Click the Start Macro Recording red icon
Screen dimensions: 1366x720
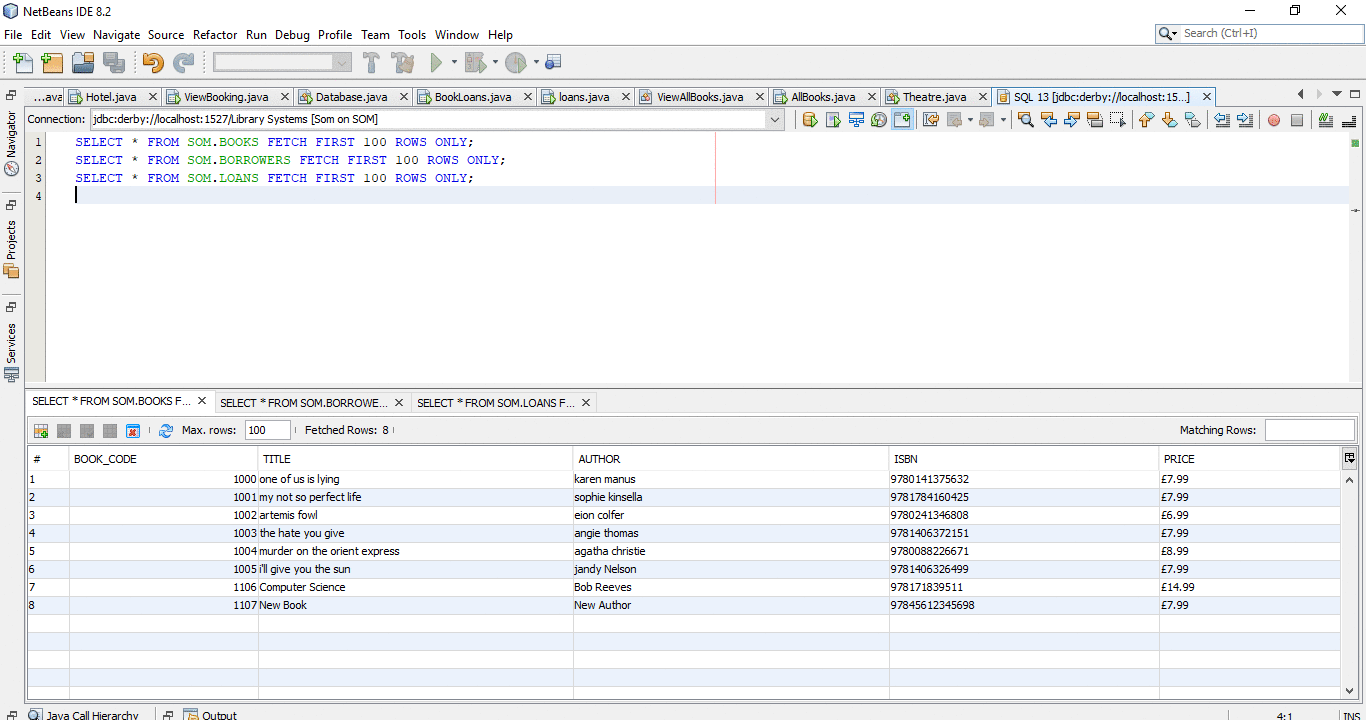point(1274,120)
